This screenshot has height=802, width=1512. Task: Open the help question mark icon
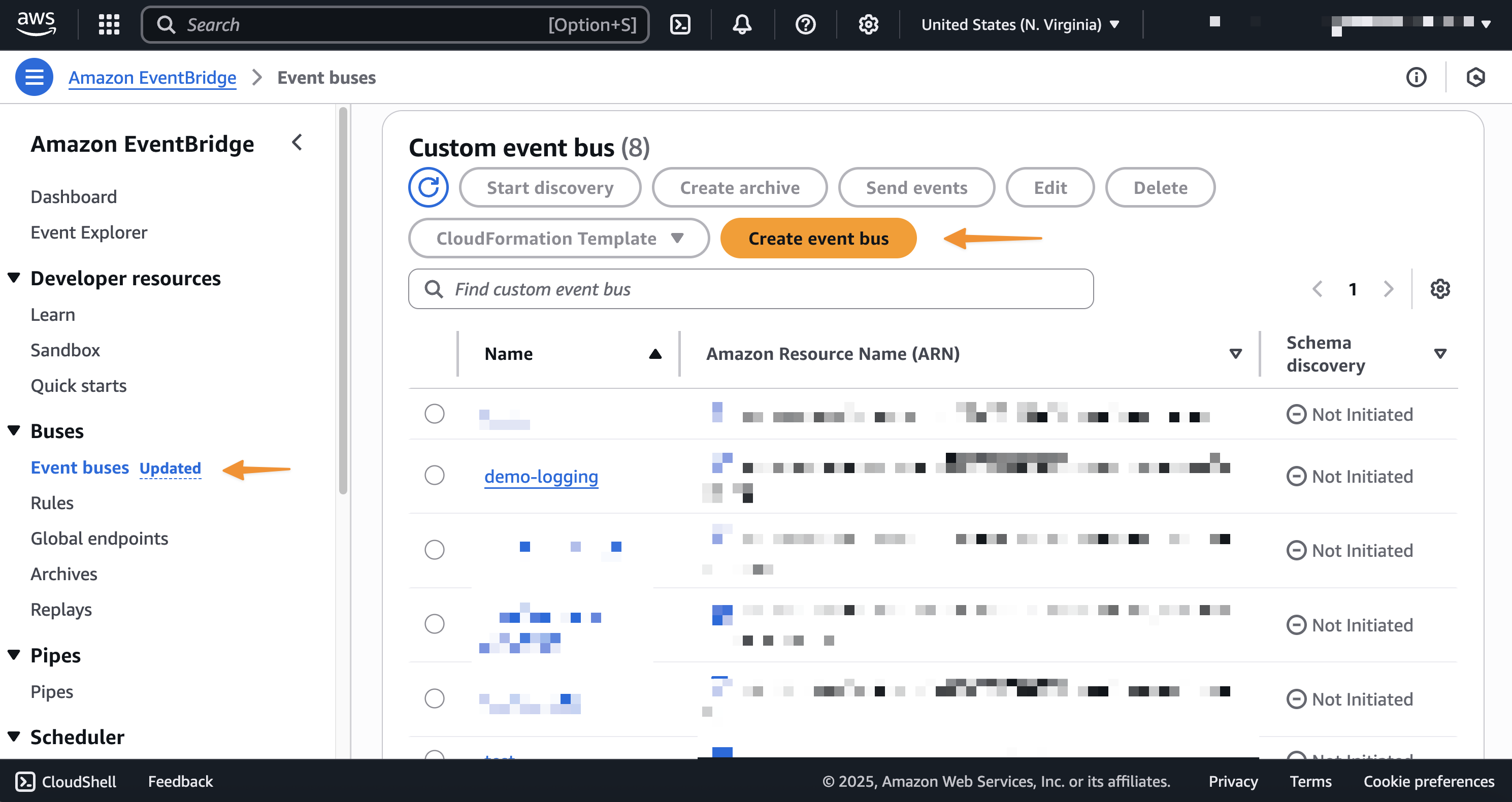[805, 25]
